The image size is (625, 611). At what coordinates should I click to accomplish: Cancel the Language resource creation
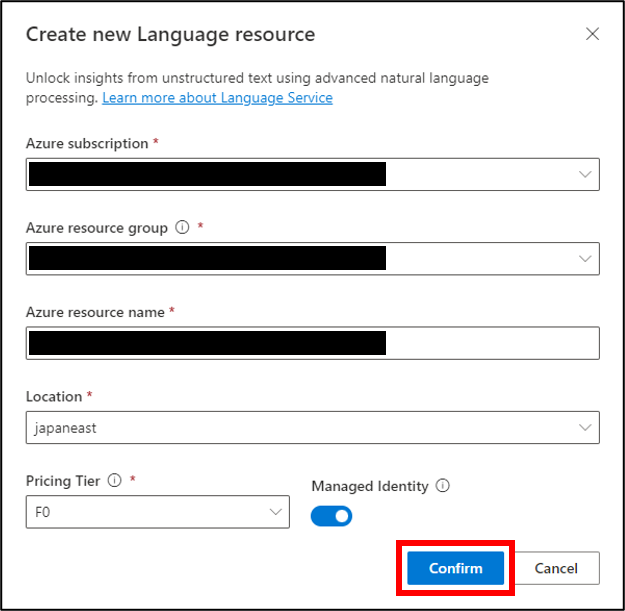pos(556,568)
